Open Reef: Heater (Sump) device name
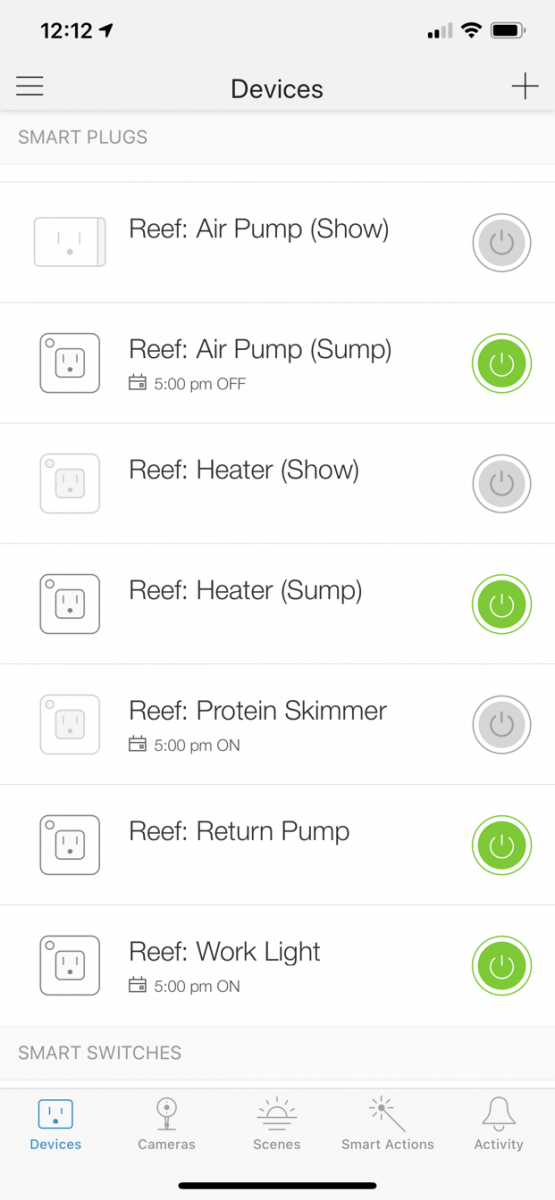The height and width of the screenshot is (1200, 555). tap(245, 591)
